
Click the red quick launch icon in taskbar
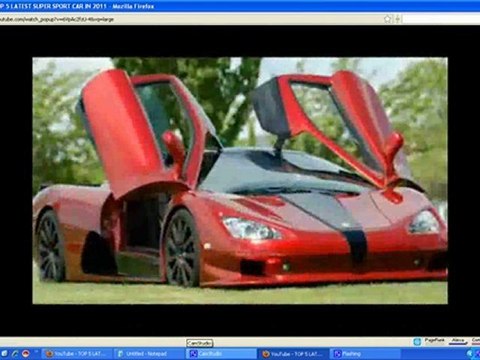[26, 354]
